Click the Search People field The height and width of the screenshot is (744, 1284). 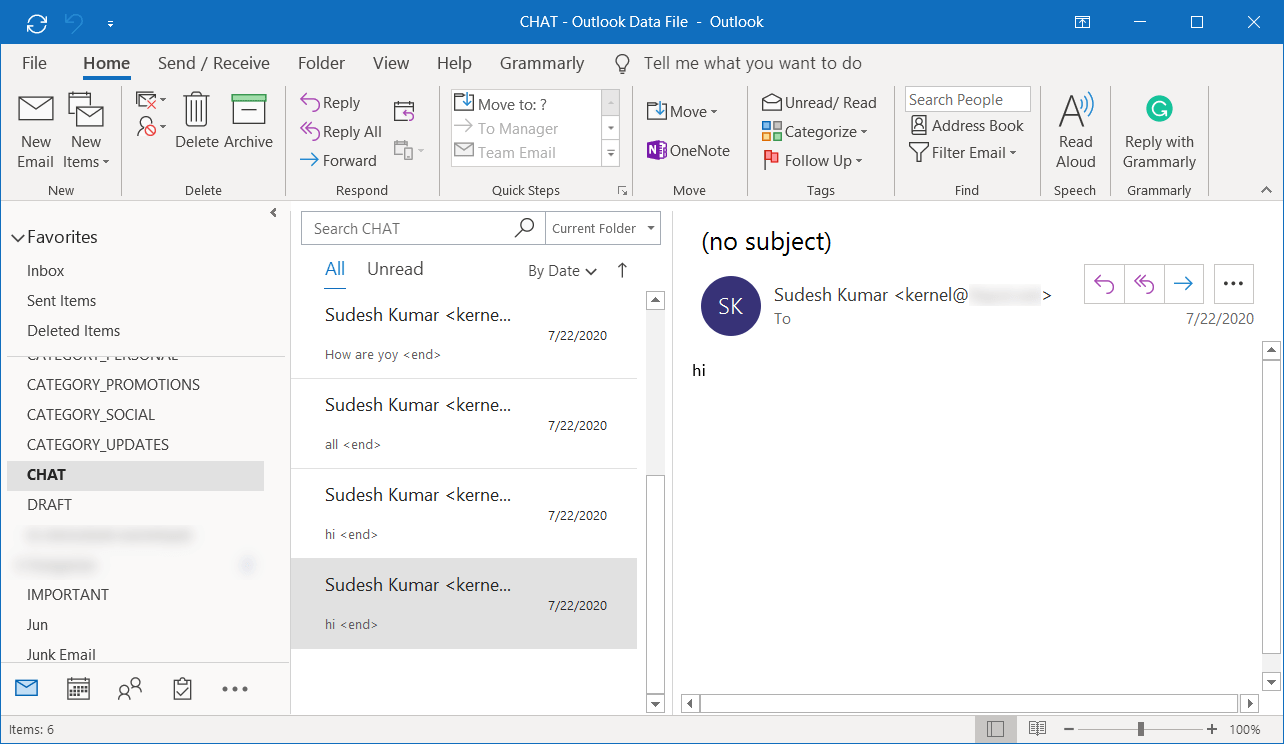(968, 100)
